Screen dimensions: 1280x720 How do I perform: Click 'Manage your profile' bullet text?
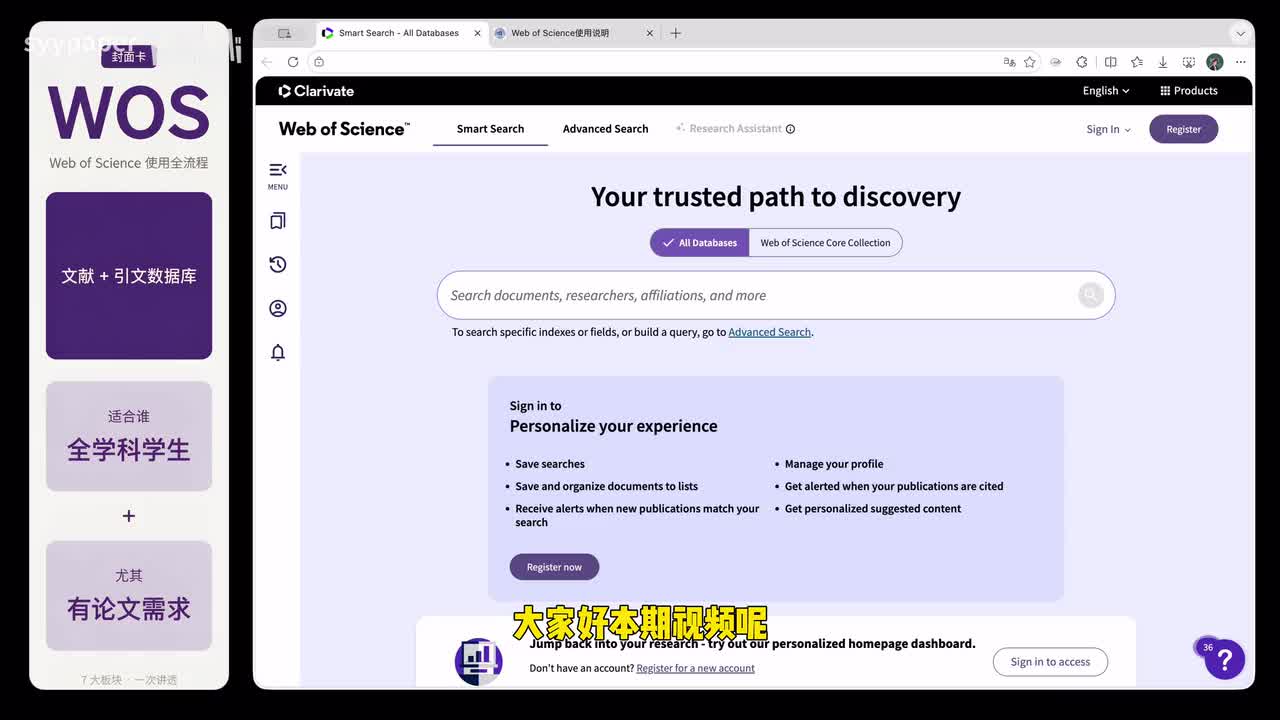click(x=834, y=464)
